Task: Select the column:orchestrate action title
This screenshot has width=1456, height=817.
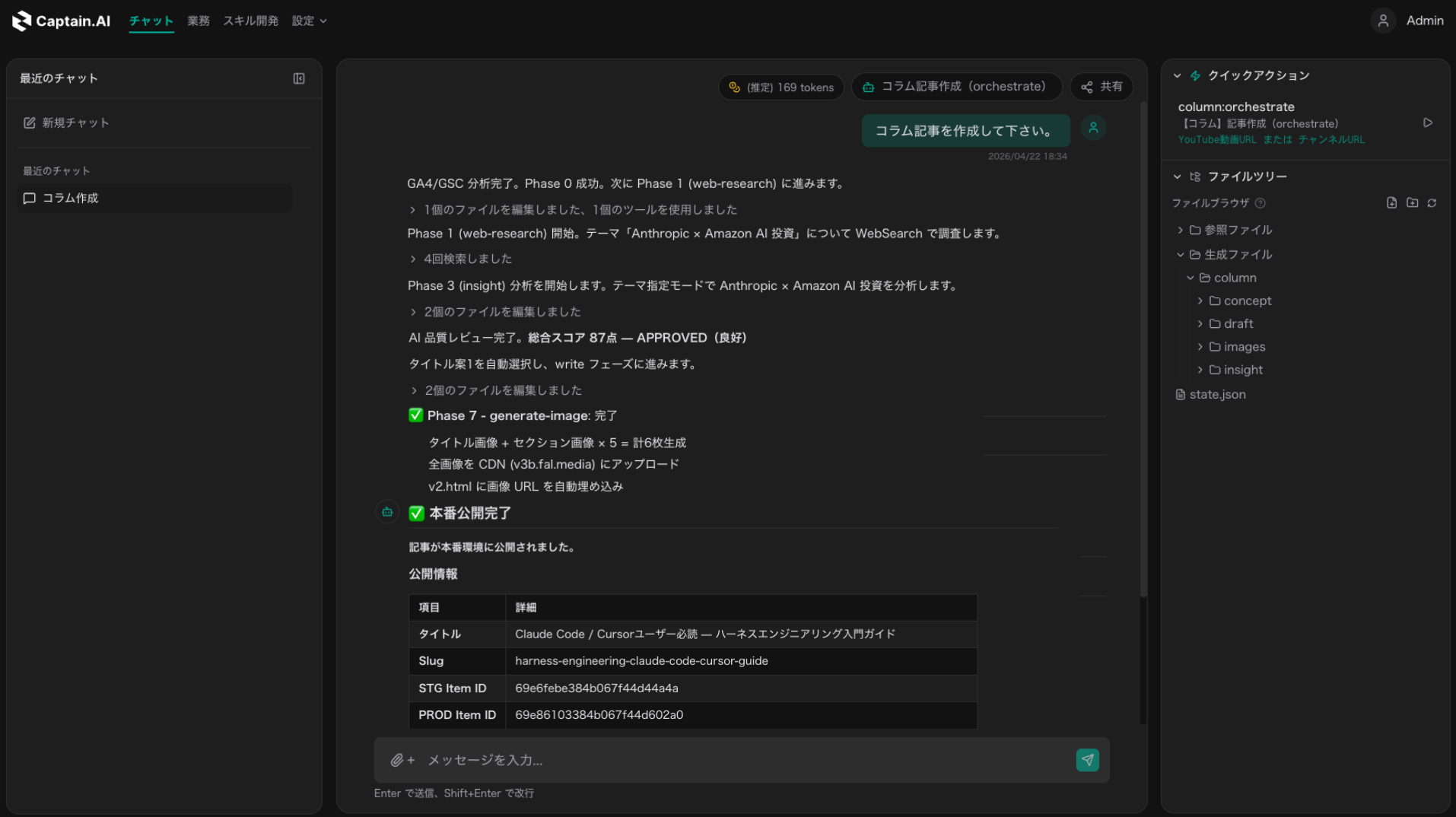Action: 1236,106
